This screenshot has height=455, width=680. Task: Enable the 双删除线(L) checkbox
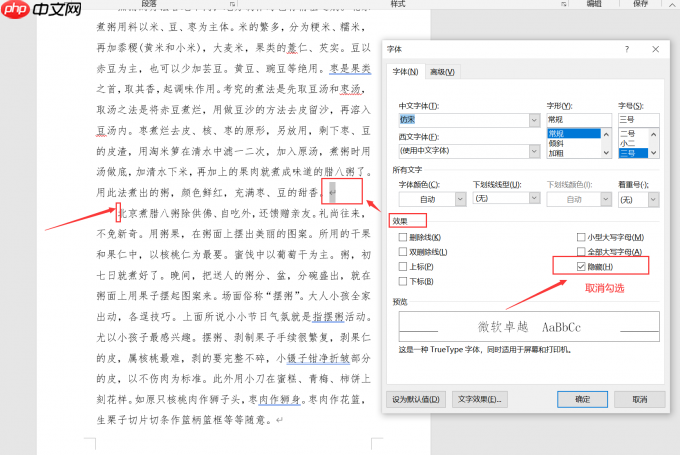coord(403,252)
